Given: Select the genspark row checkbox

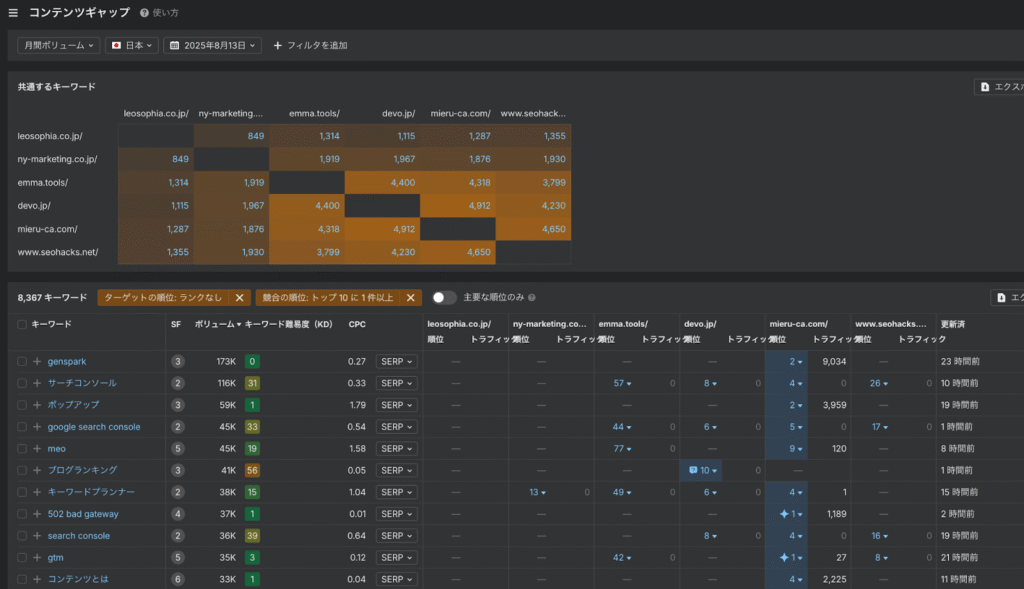Looking at the screenshot, I should tap(22, 361).
